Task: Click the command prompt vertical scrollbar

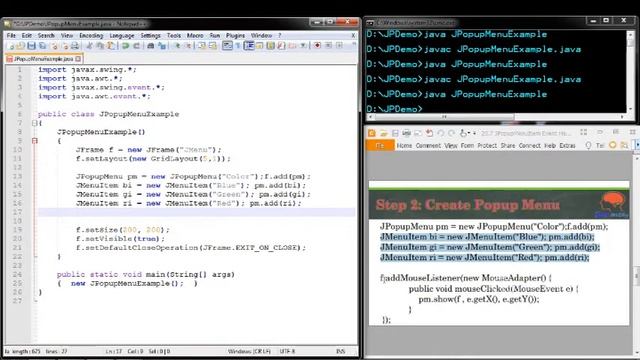Action: (x=631, y=72)
